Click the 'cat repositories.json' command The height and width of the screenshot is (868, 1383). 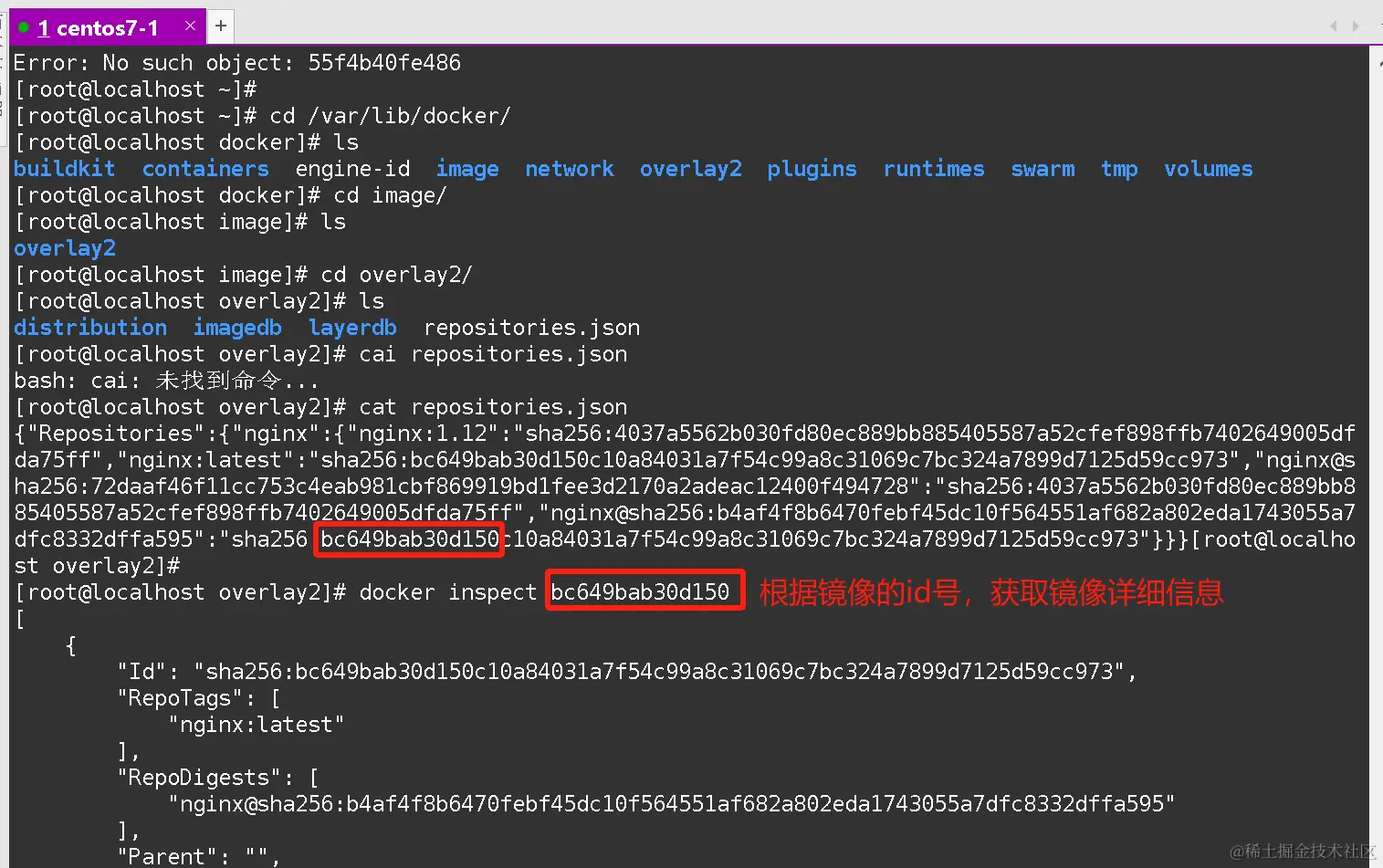tap(493, 407)
